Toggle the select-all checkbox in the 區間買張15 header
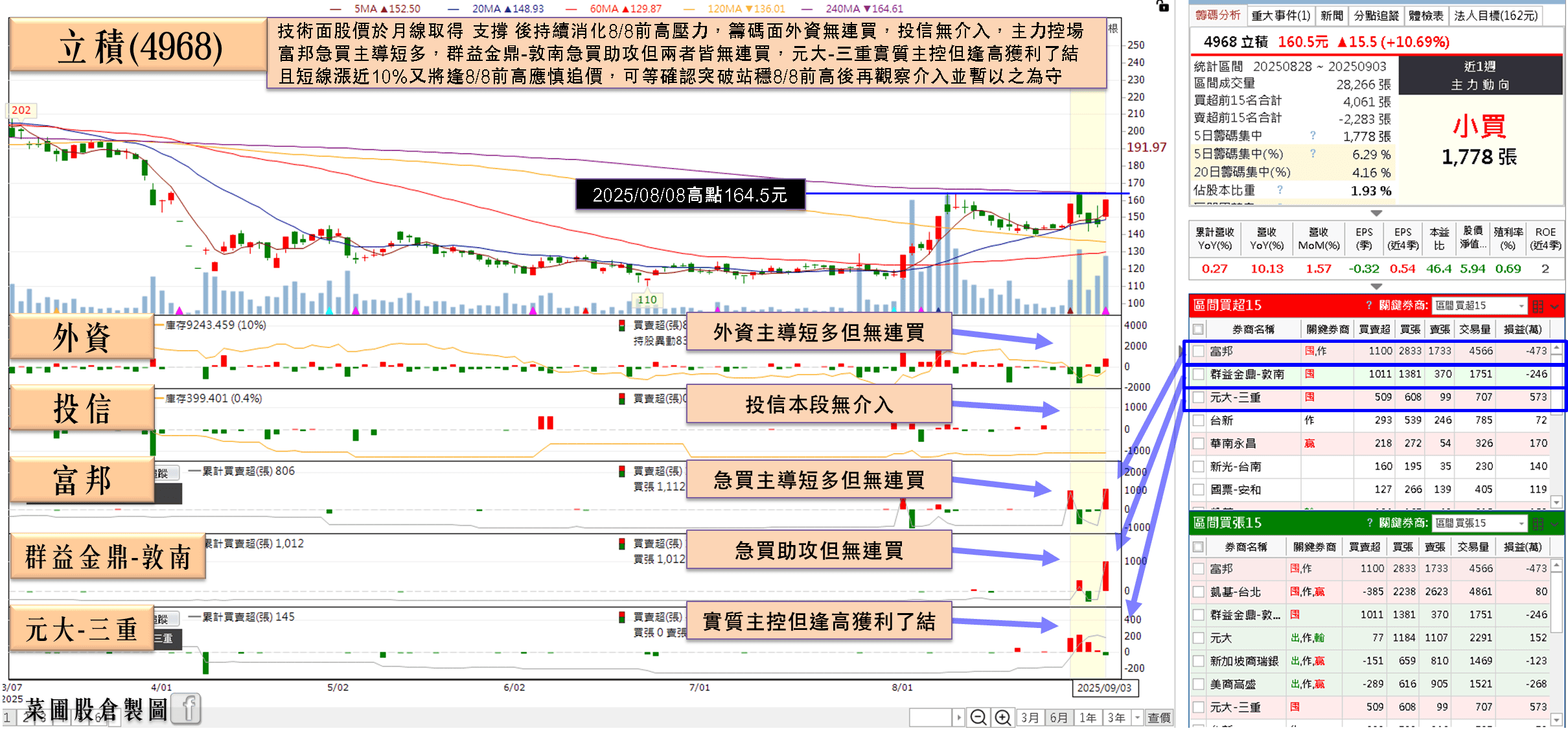The height and width of the screenshot is (744, 1568). (1199, 547)
